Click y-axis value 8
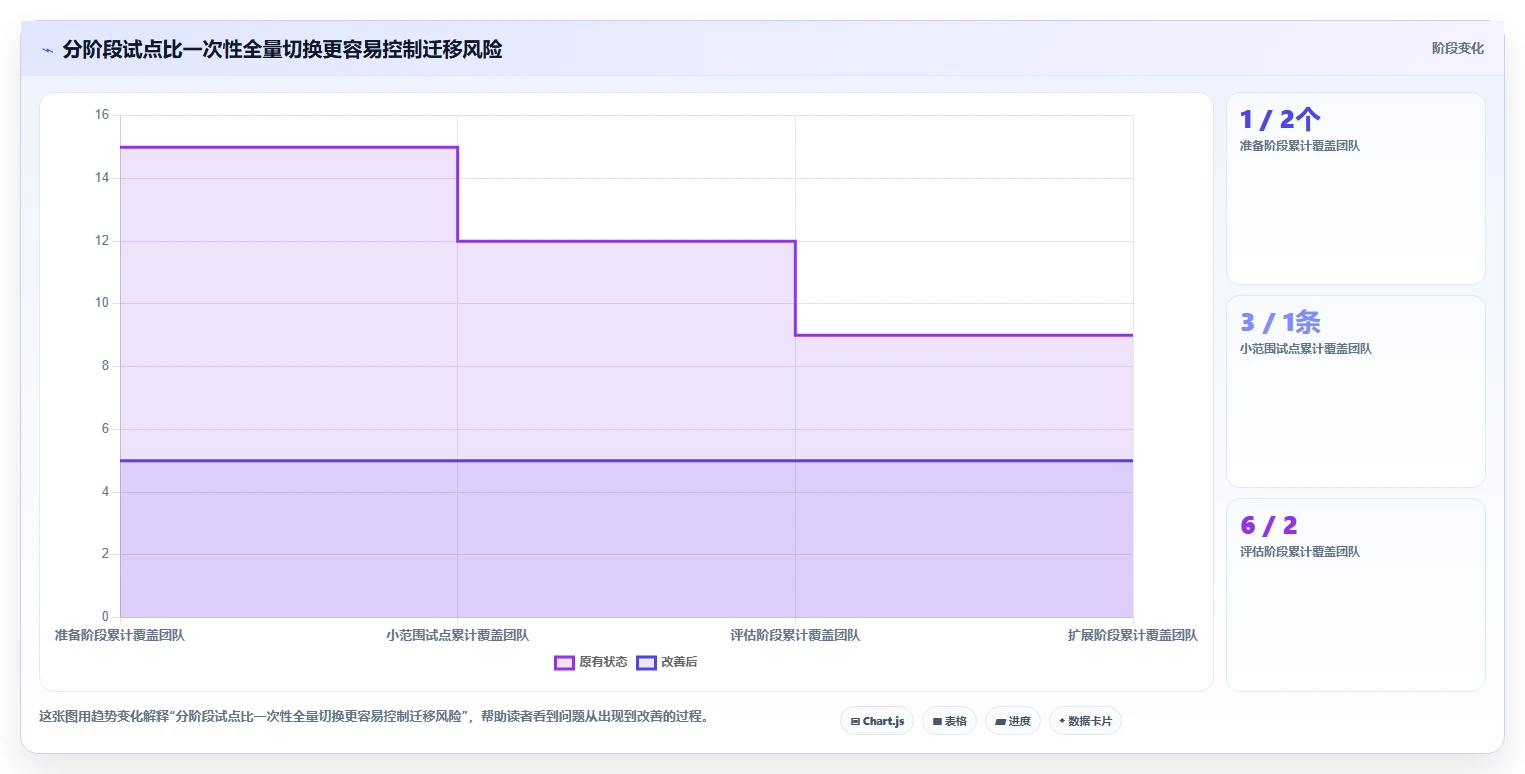1525x774 pixels. coord(105,366)
